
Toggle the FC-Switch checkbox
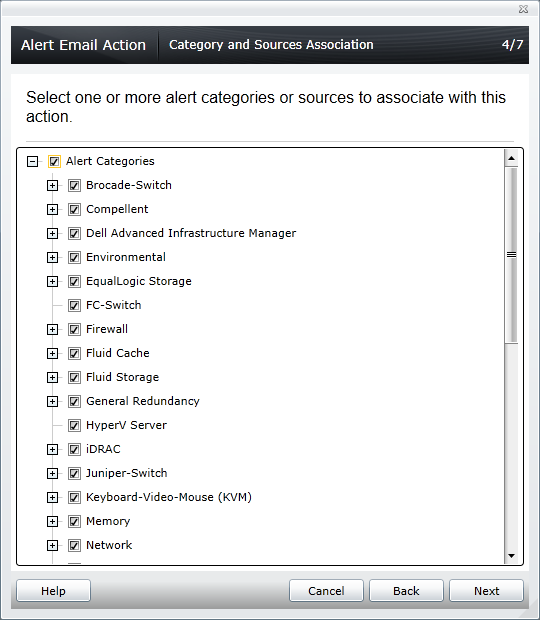click(x=74, y=305)
